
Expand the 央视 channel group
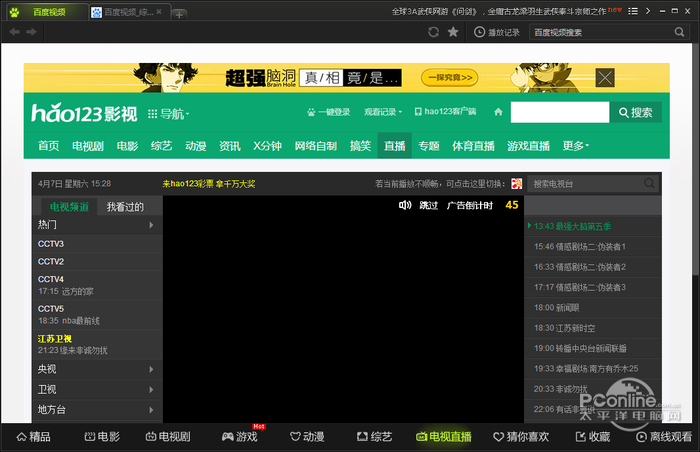click(97, 369)
